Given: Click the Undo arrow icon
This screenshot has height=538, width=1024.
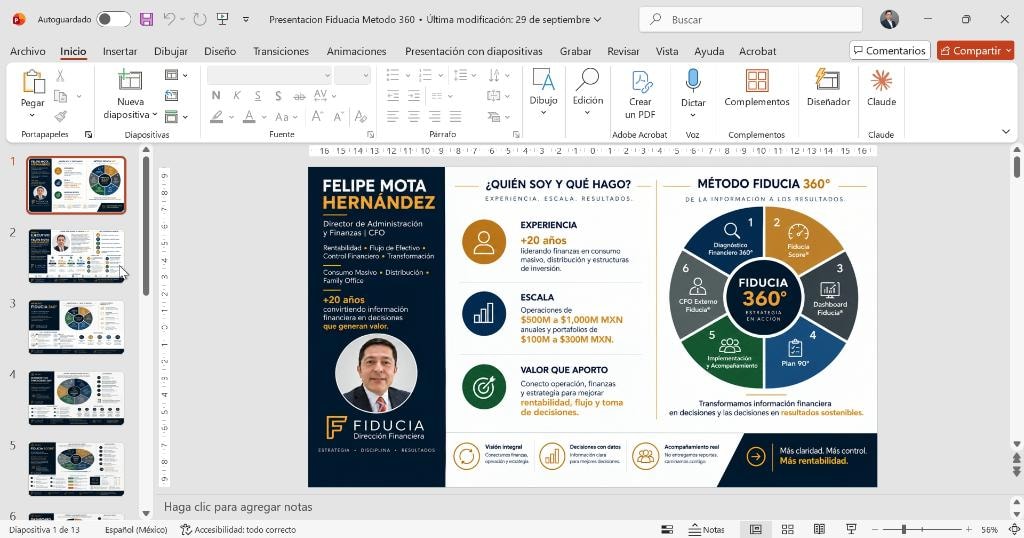Looking at the screenshot, I should [169, 20].
